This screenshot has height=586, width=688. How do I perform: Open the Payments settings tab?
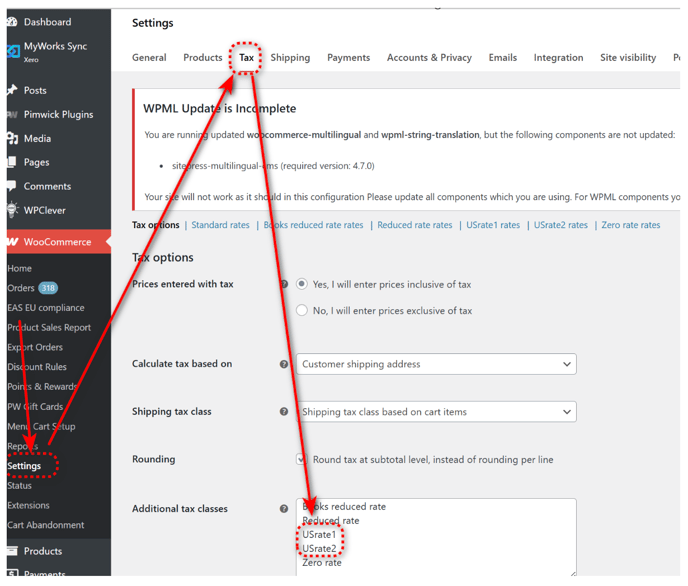(x=348, y=58)
